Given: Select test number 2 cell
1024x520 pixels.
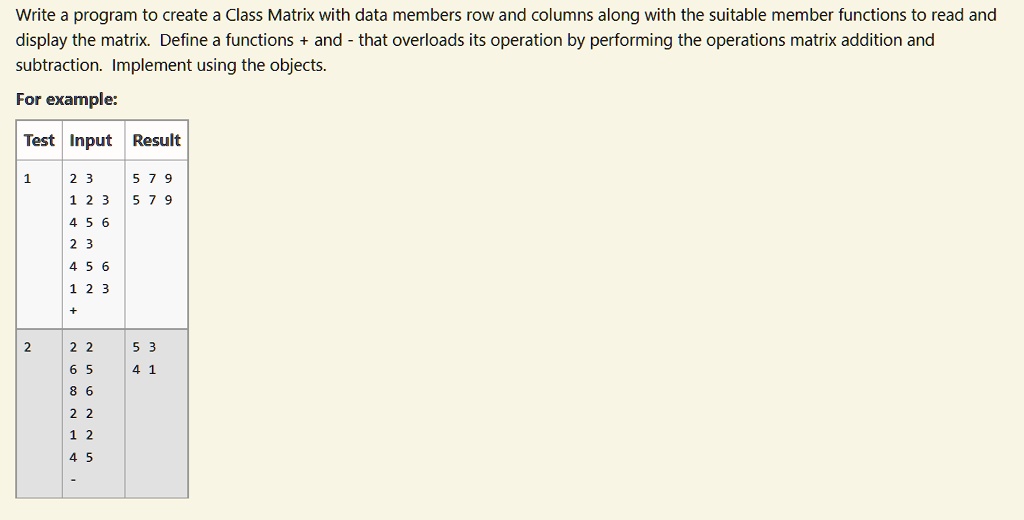Looking at the screenshot, I should 28,348.
